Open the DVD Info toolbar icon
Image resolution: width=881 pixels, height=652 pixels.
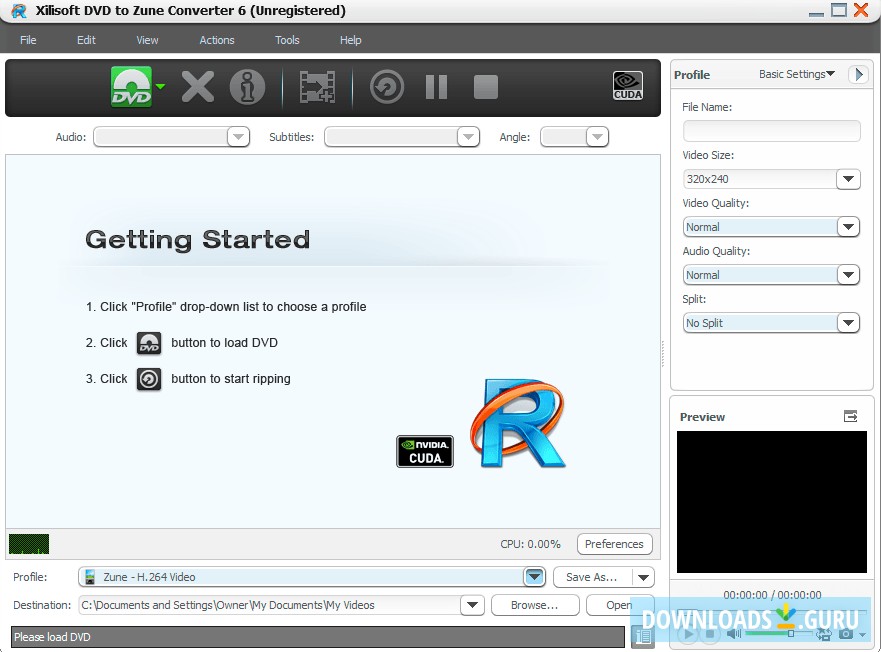(x=247, y=87)
